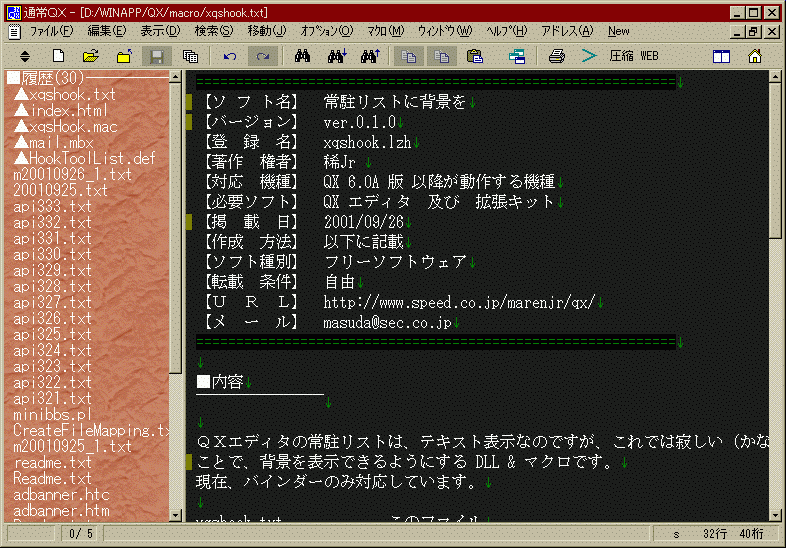Click the teal greater-than arrow icon

click(x=589, y=56)
